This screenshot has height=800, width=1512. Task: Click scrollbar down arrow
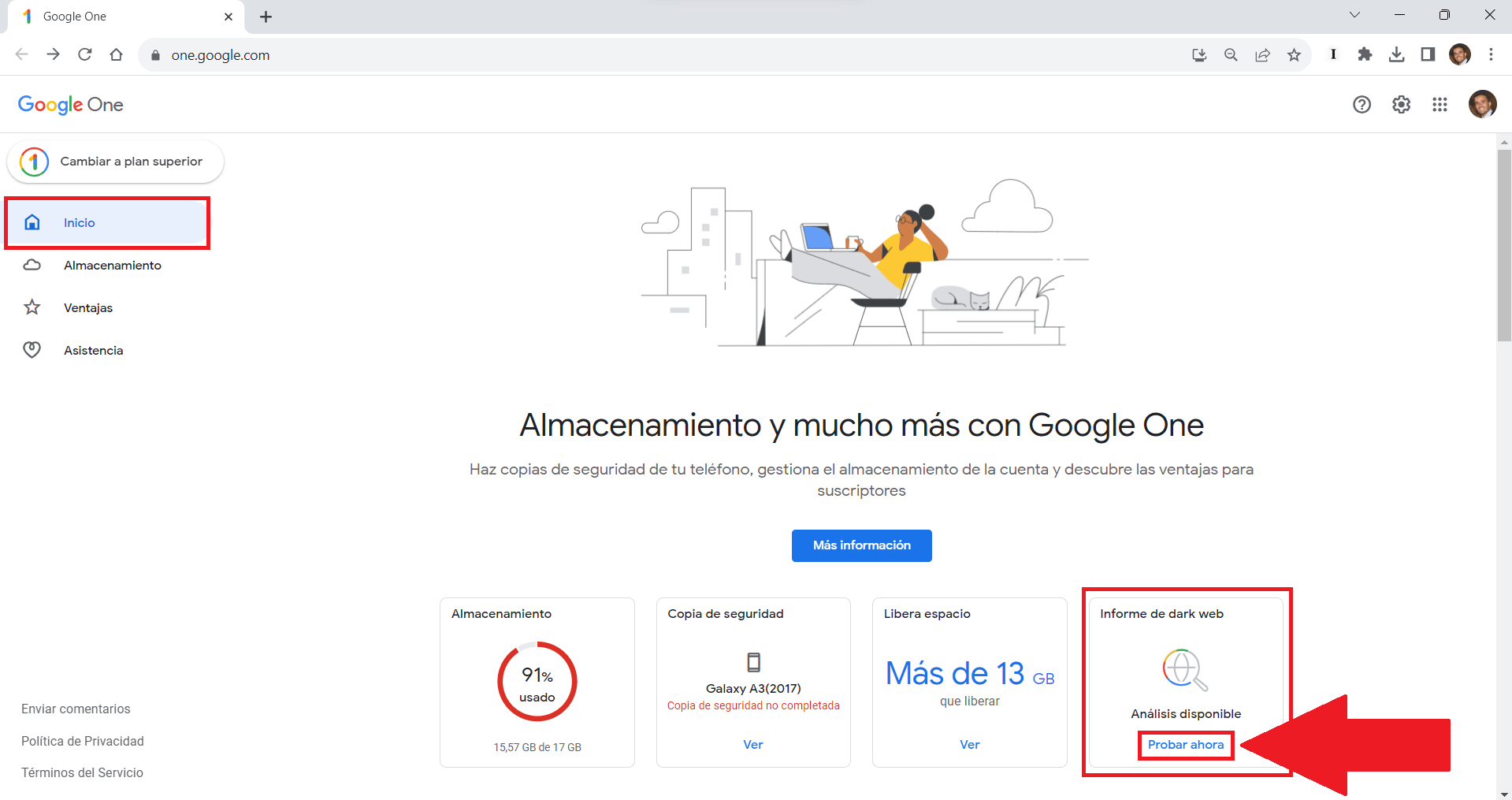click(x=1504, y=793)
